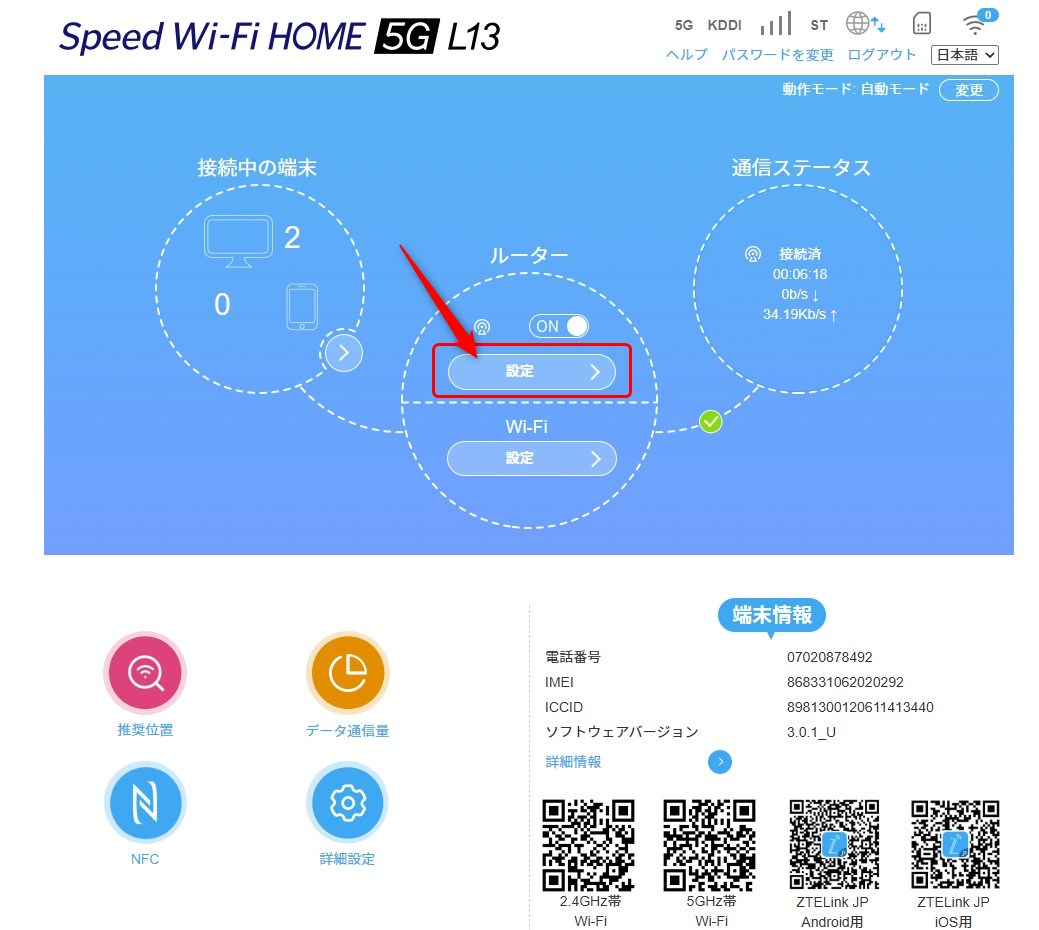
Task: Open the 詳細設定 gear icon
Action: 347,802
